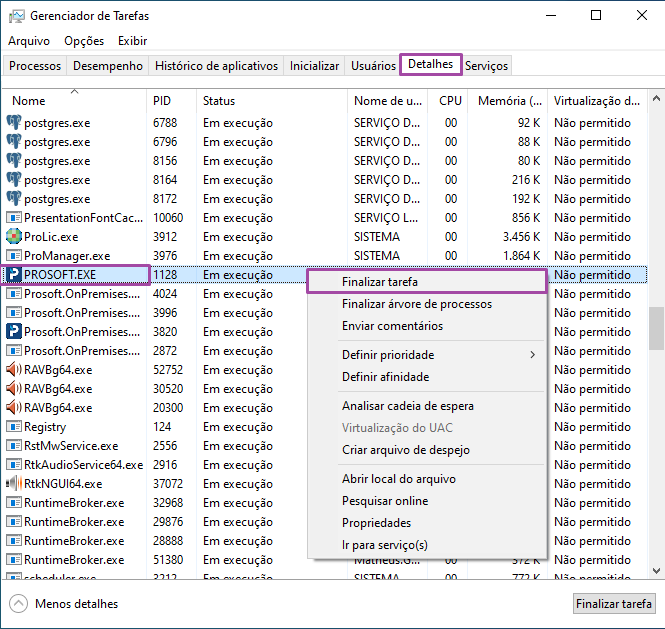Screen dimensions: 665x629
Task: Sort by the CPU column header
Action: 448,101
